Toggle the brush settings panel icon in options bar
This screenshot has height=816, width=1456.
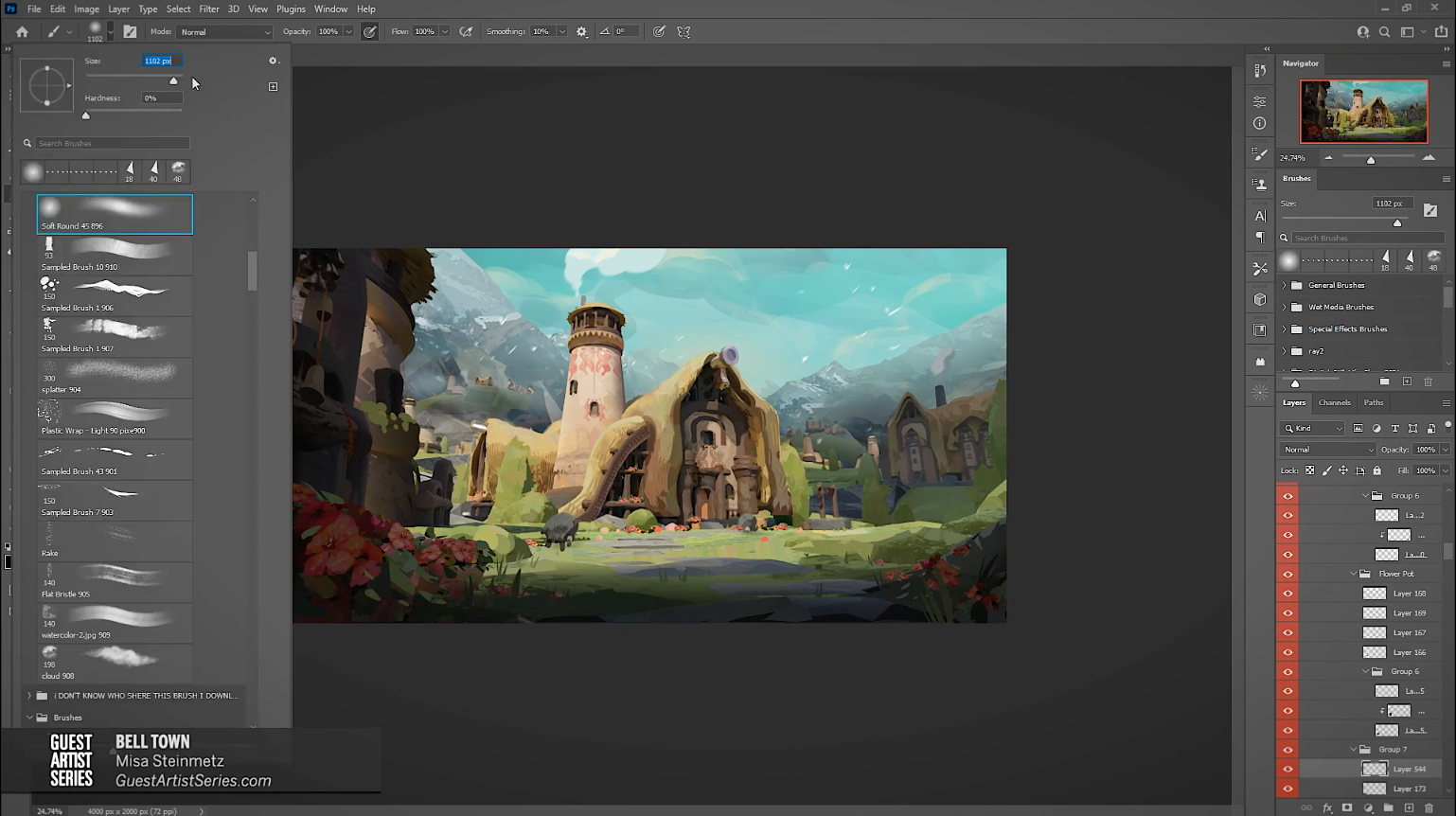click(x=130, y=31)
